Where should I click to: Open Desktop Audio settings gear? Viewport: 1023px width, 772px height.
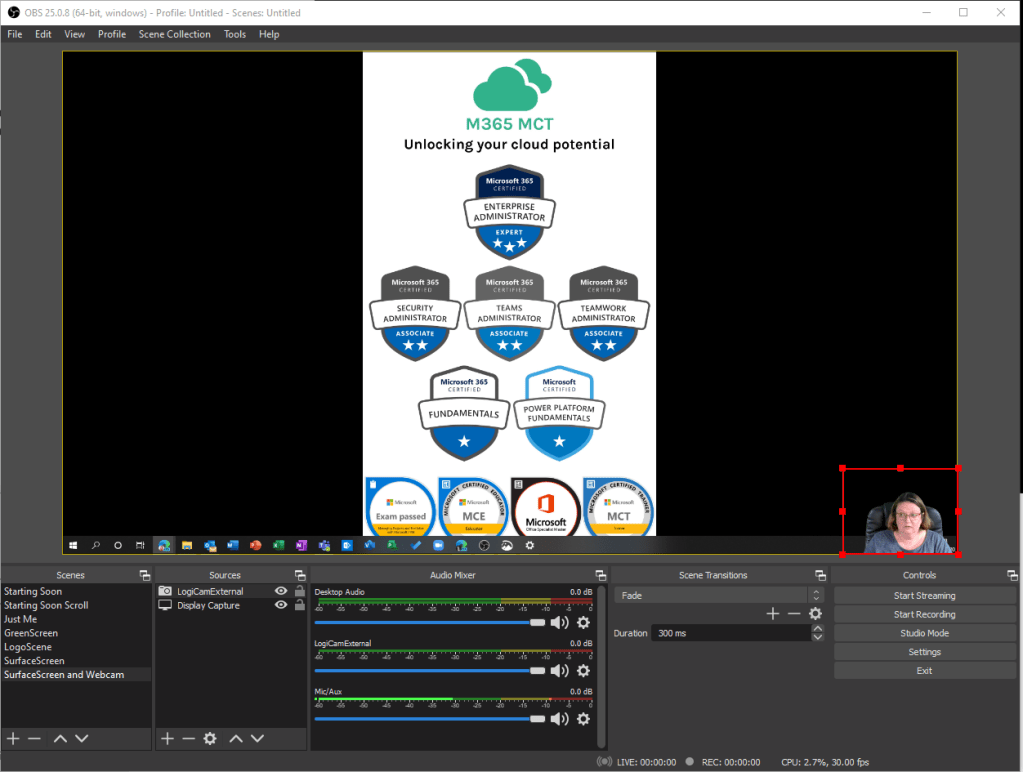583,623
